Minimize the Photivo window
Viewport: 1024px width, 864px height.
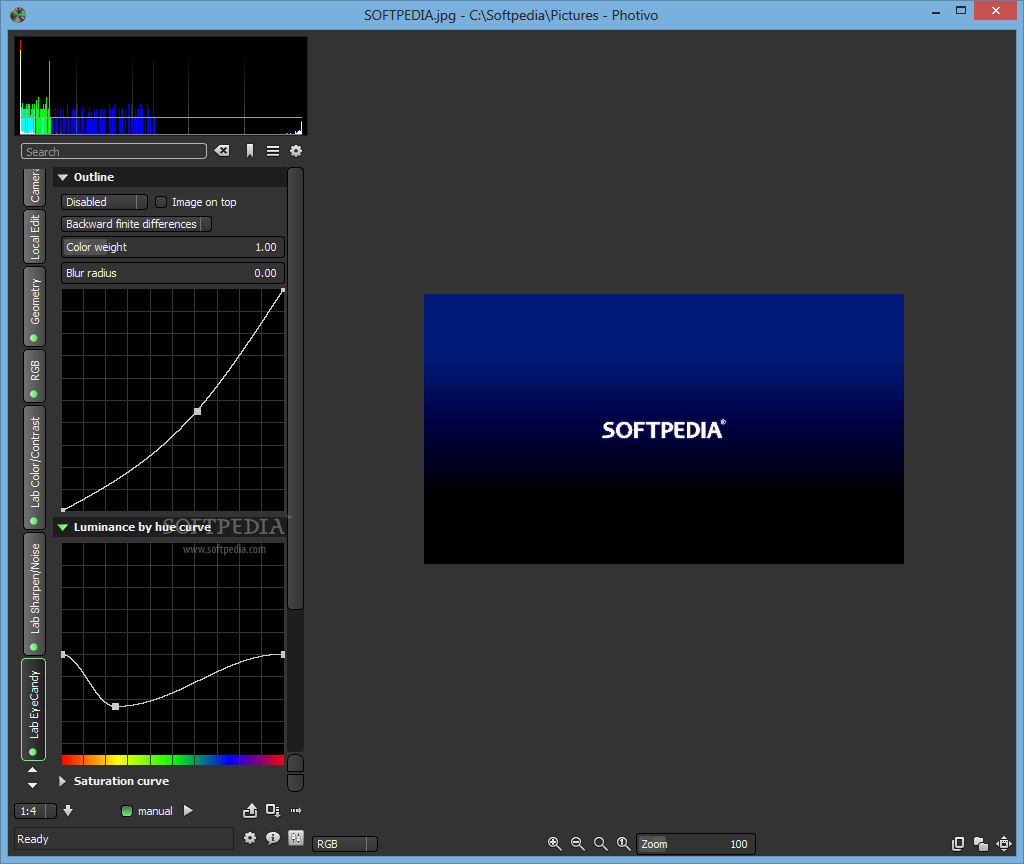[x=936, y=12]
